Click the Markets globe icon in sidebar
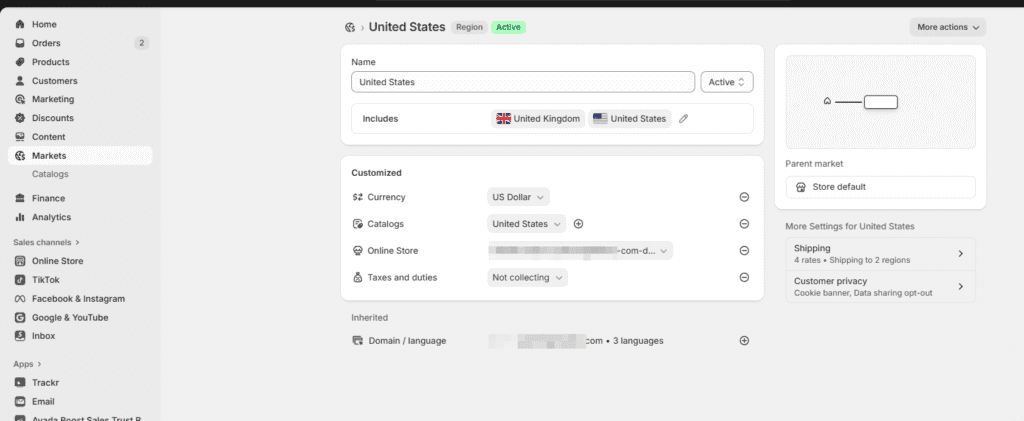 click(x=20, y=156)
